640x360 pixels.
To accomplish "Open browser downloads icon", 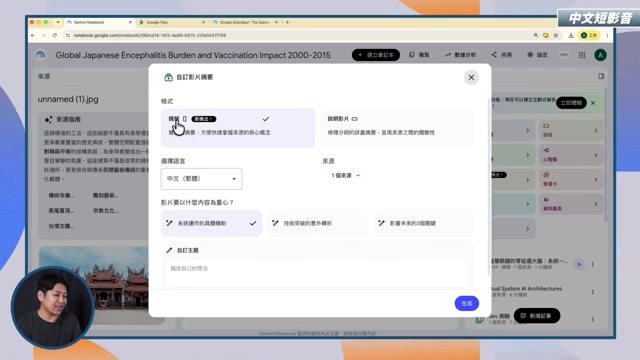I will pos(571,36).
